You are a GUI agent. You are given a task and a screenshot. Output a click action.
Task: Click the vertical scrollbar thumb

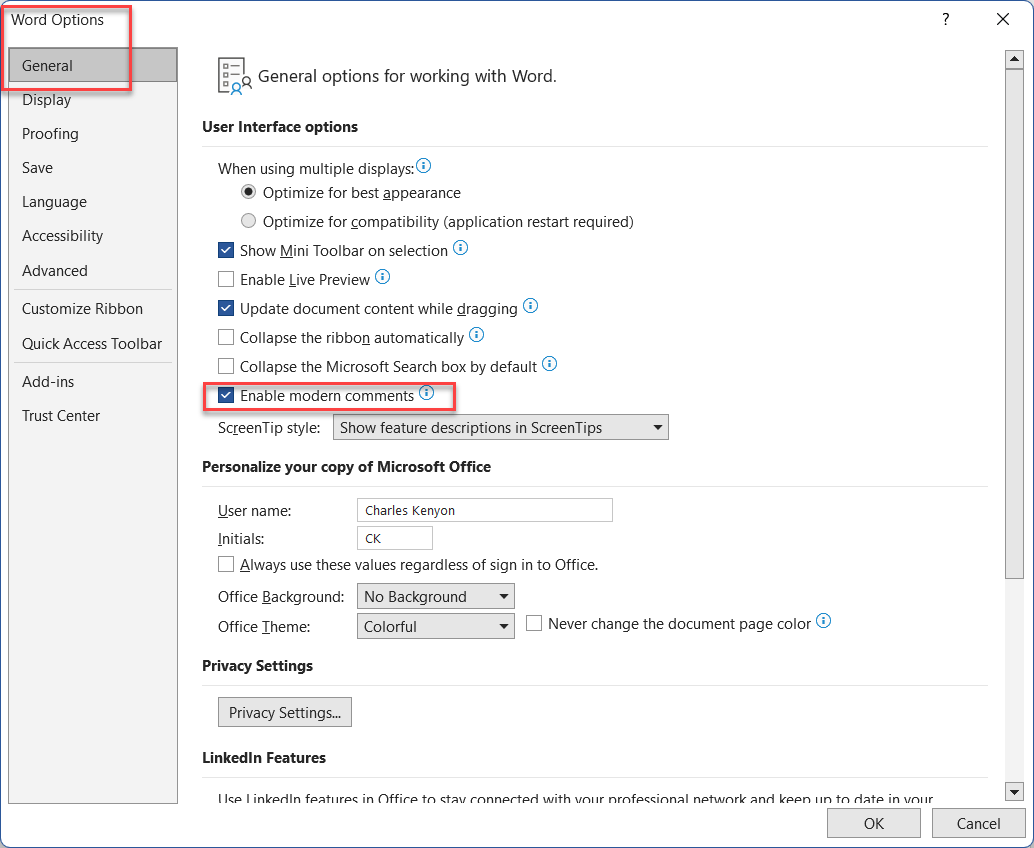point(1014,324)
